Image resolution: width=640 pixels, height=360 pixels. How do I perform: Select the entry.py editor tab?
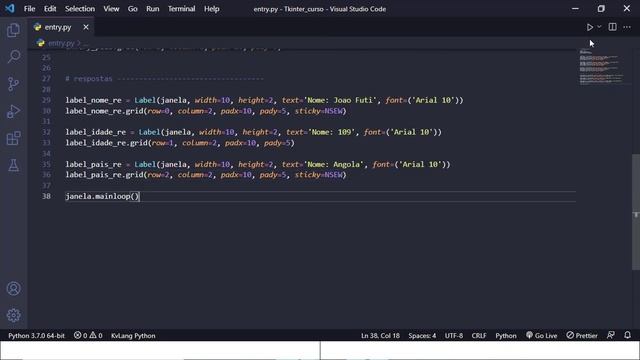pos(61,27)
